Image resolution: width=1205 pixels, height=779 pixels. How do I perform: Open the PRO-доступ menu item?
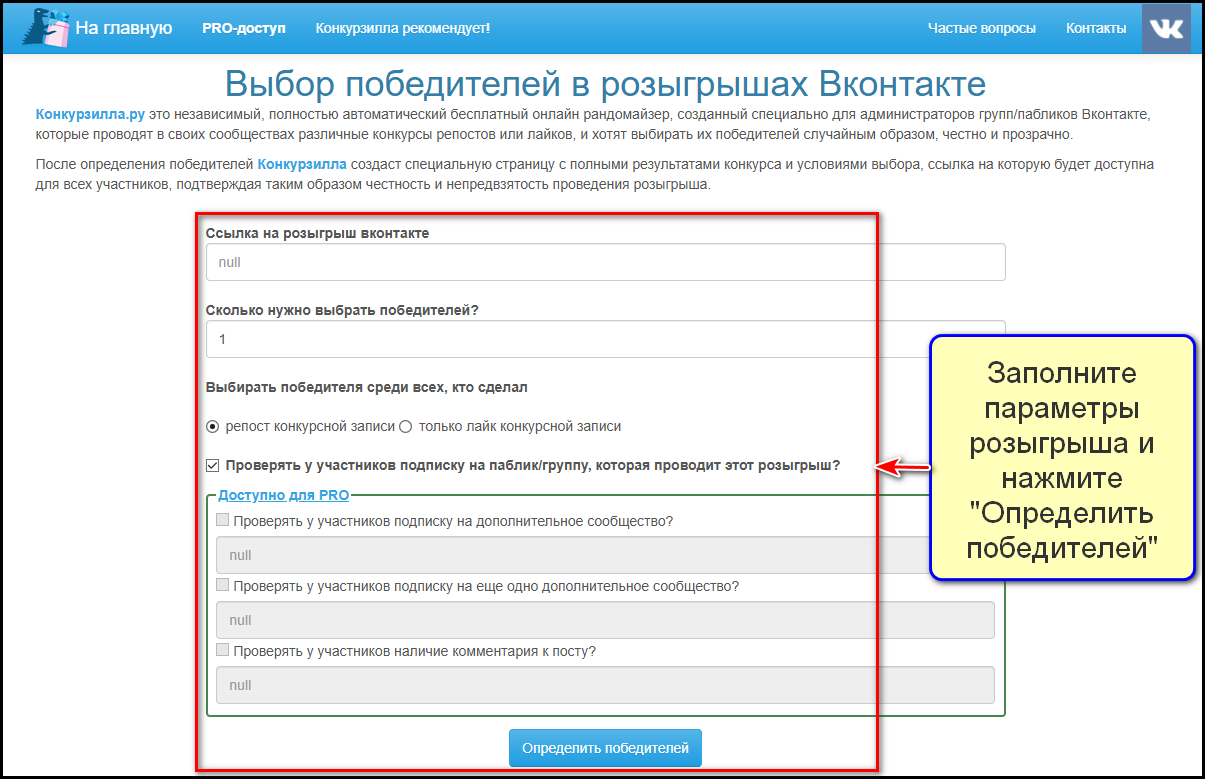click(243, 28)
